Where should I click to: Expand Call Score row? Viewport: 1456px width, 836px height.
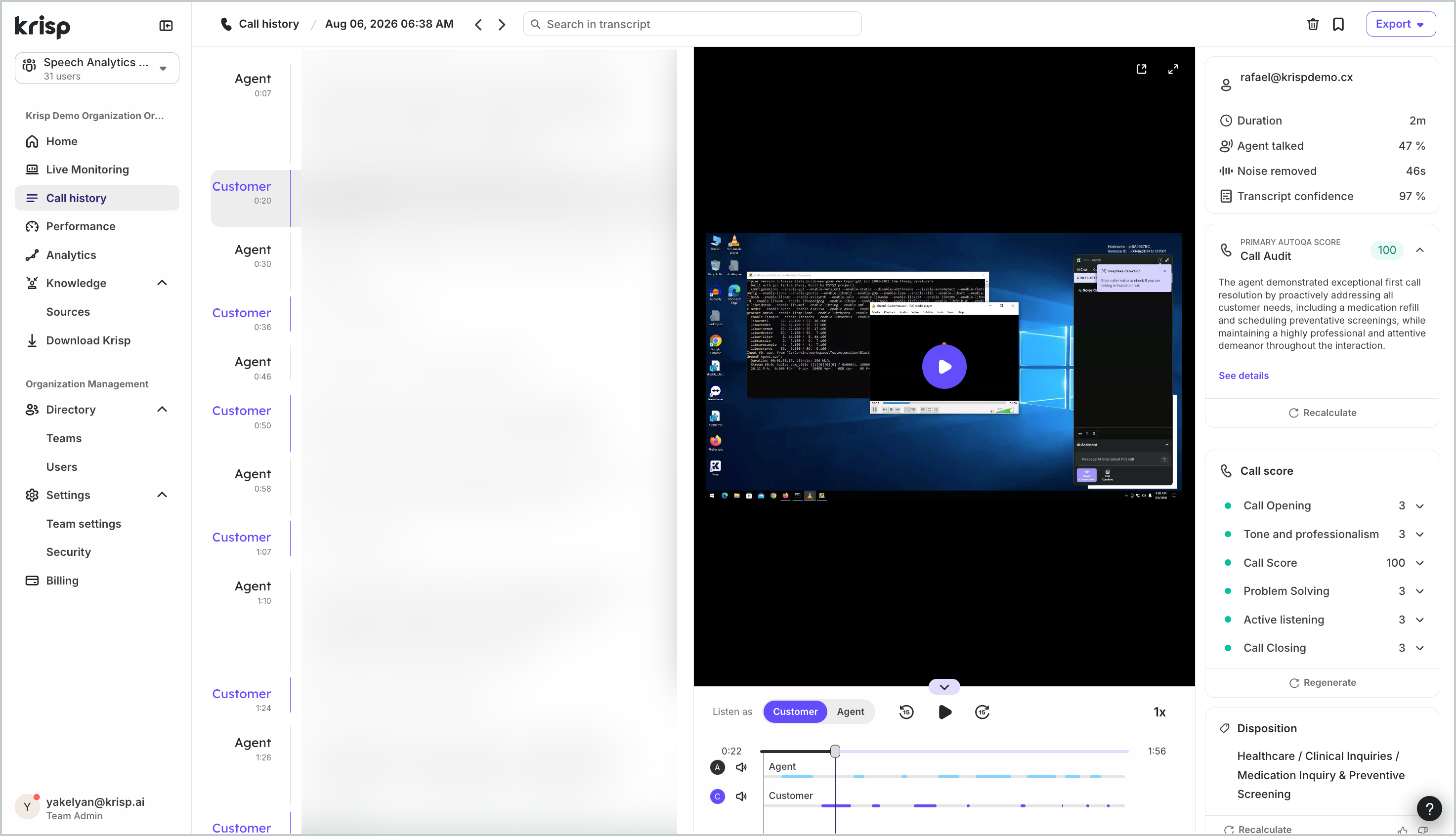(1419, 563)
